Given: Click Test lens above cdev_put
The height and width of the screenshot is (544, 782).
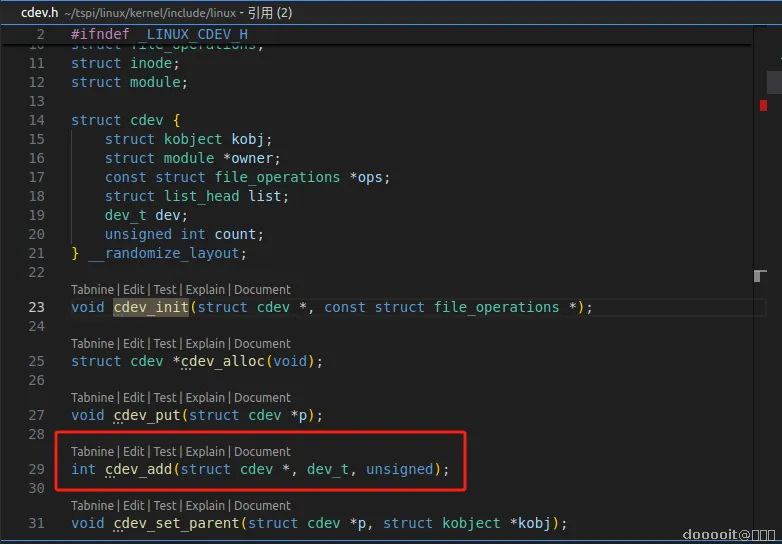Looking at the screenshot, I should [x=165, y=397].
